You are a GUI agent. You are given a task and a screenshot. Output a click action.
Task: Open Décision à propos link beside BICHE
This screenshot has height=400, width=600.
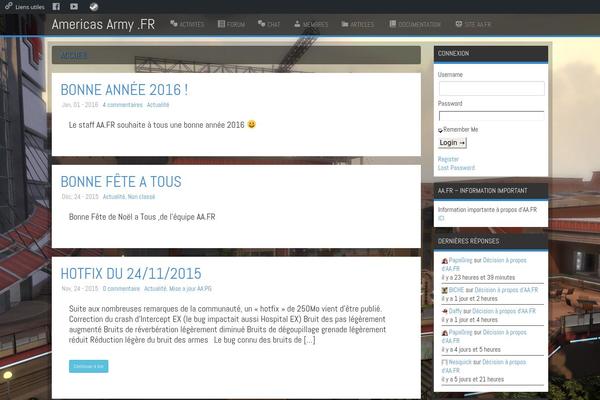(506, 290)
